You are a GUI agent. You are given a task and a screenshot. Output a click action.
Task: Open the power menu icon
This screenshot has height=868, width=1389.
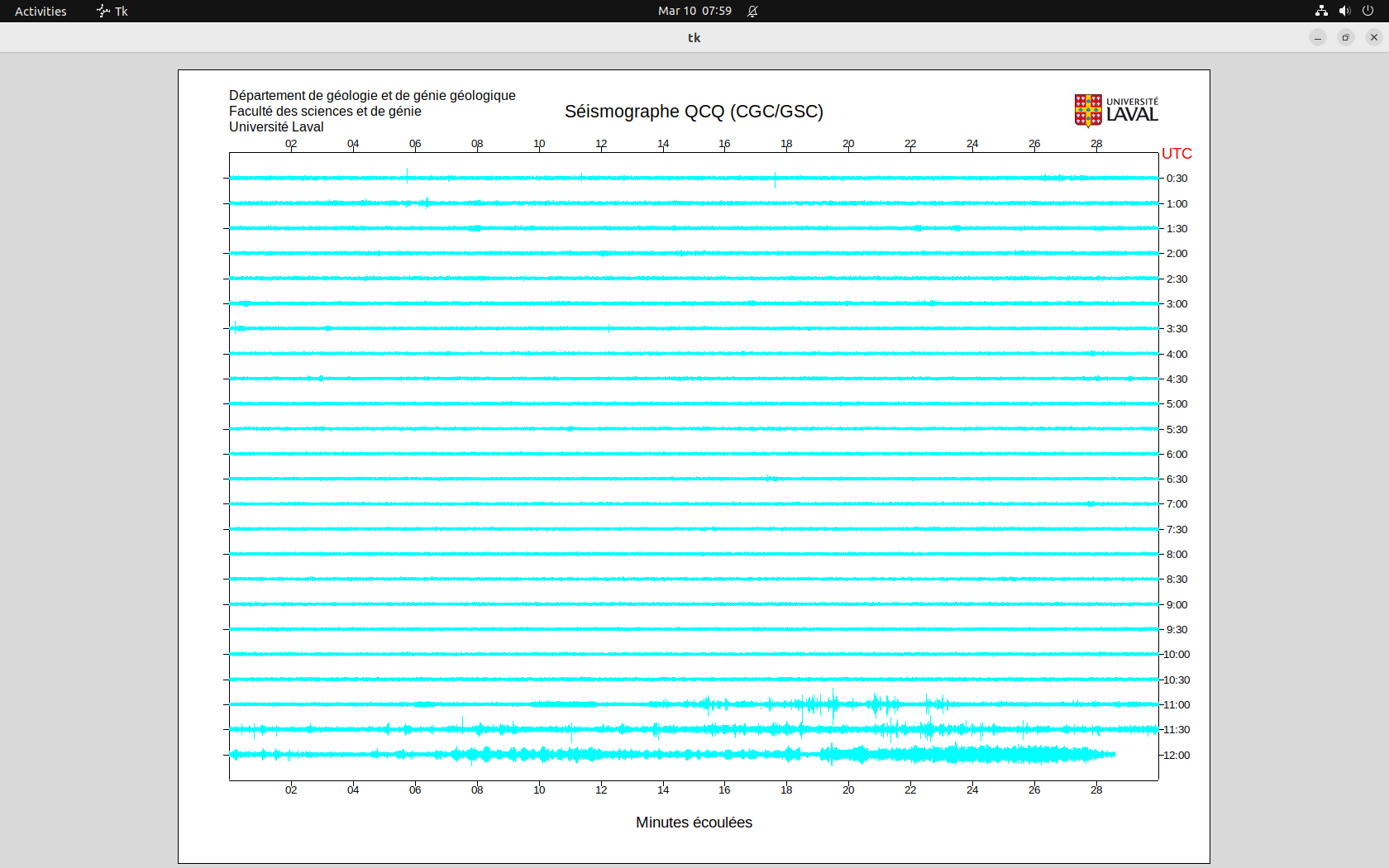tap(1368, 11)
